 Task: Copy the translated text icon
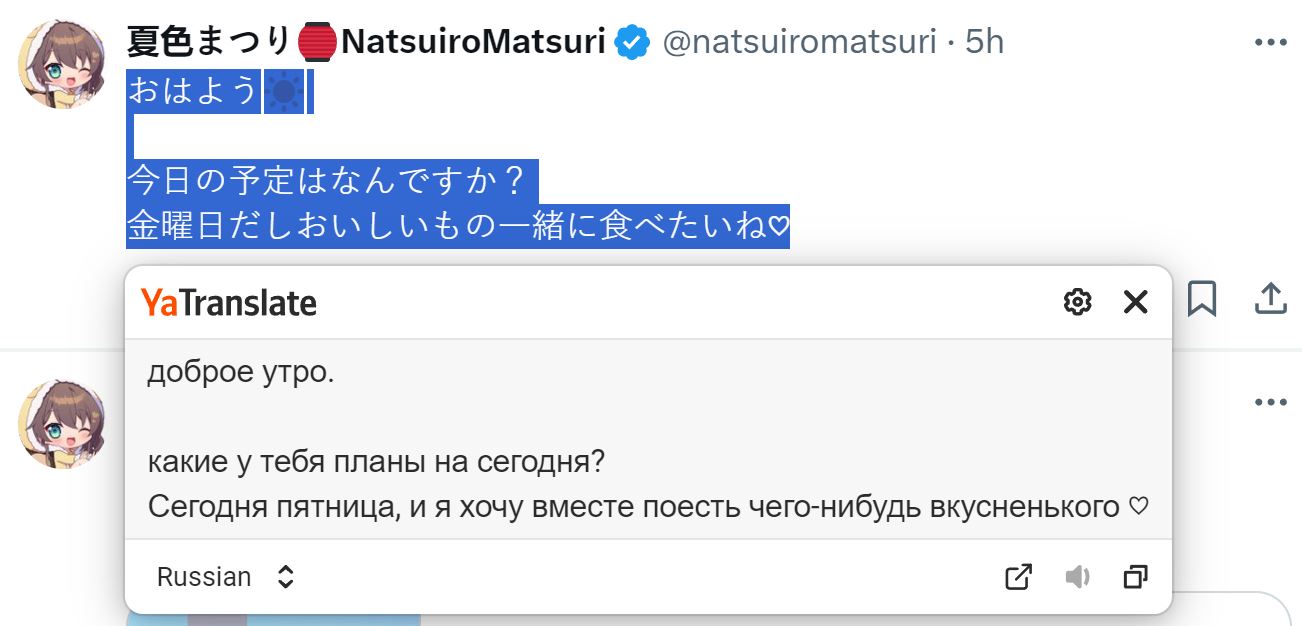coord(1135,577)
